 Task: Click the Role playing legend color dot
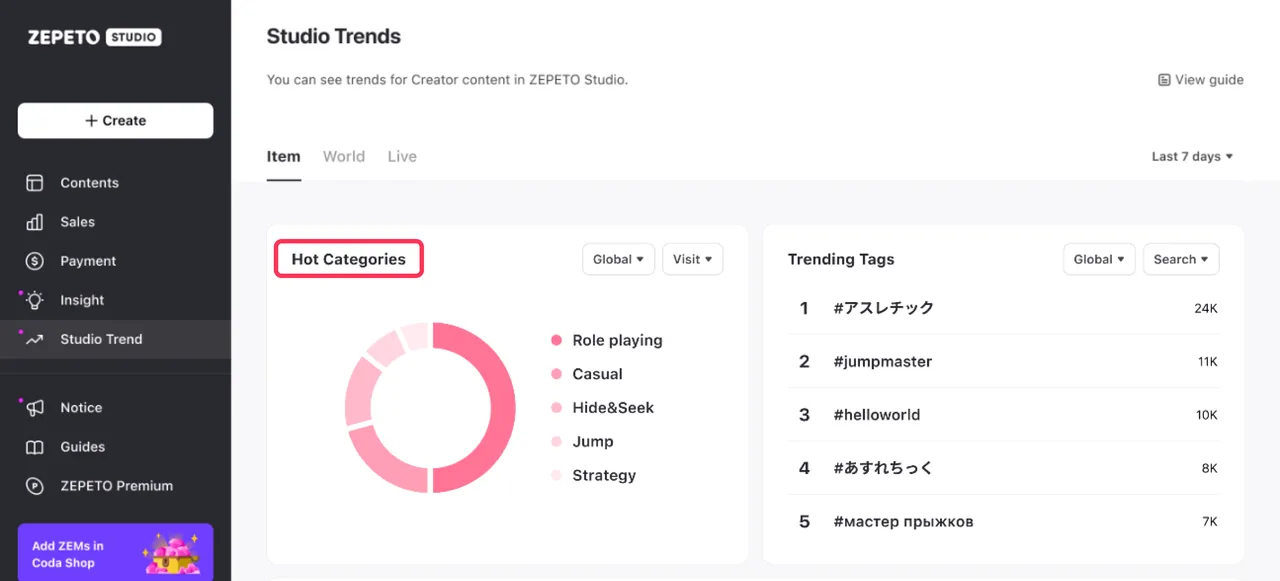pyautogui.click(x=556, y=340)
